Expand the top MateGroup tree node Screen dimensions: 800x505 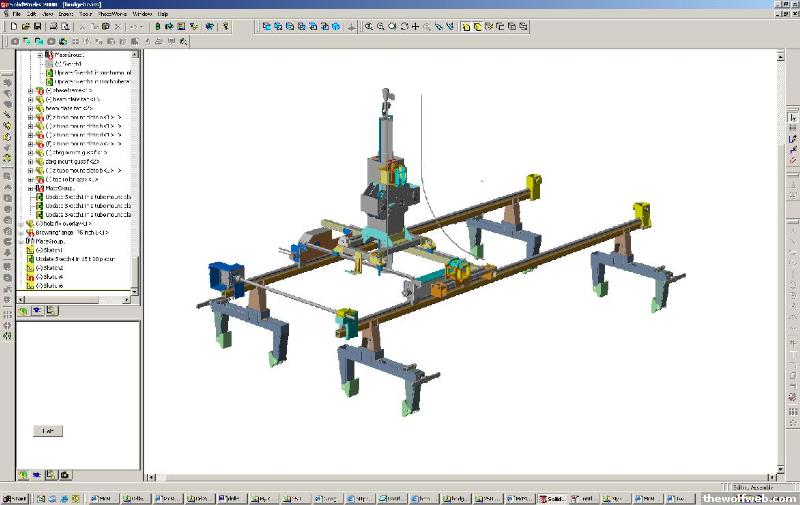point(39,55)
